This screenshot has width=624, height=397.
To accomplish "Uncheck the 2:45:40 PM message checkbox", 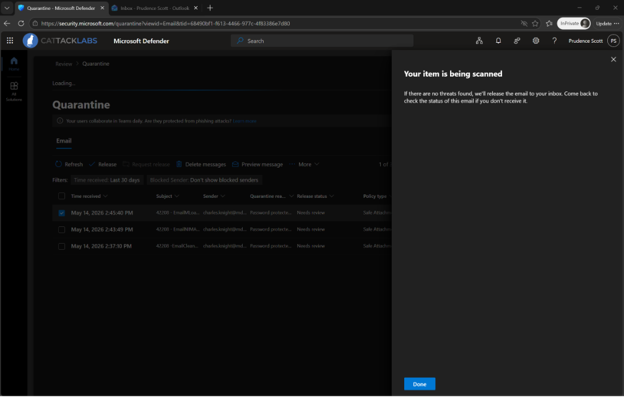I will coord(61,213).
